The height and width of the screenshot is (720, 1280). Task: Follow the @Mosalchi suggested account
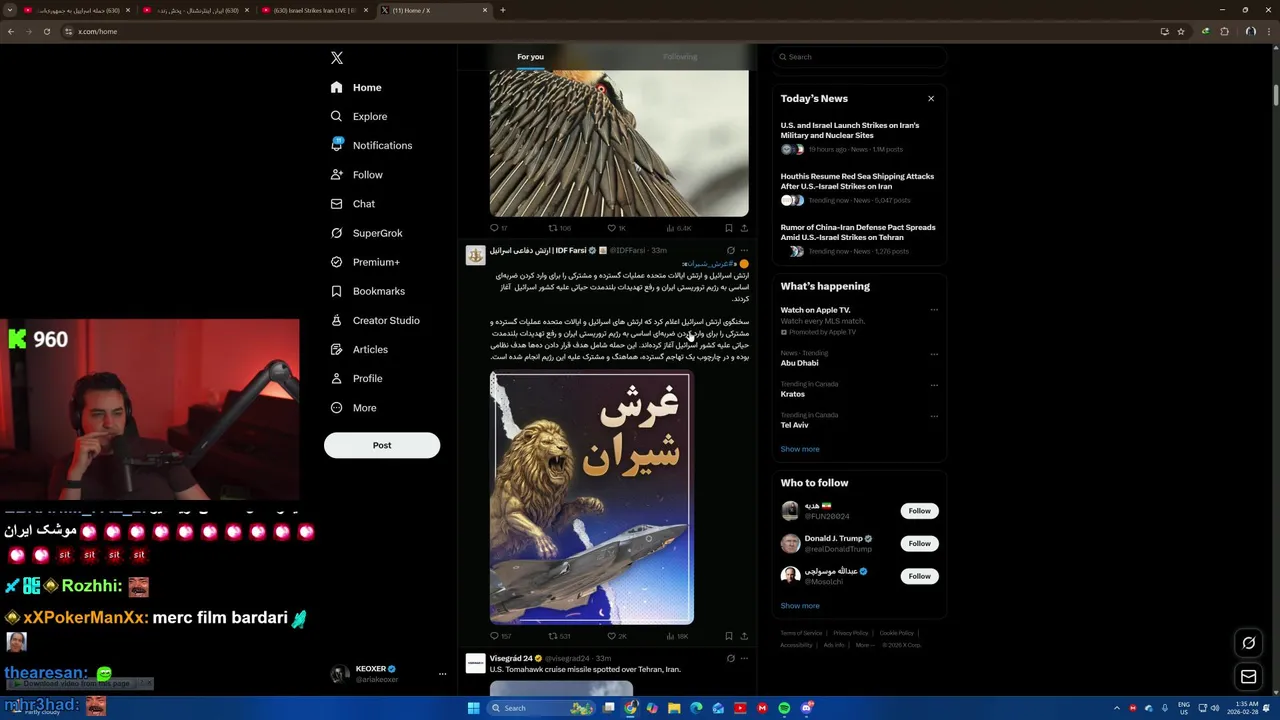(919, 576)
